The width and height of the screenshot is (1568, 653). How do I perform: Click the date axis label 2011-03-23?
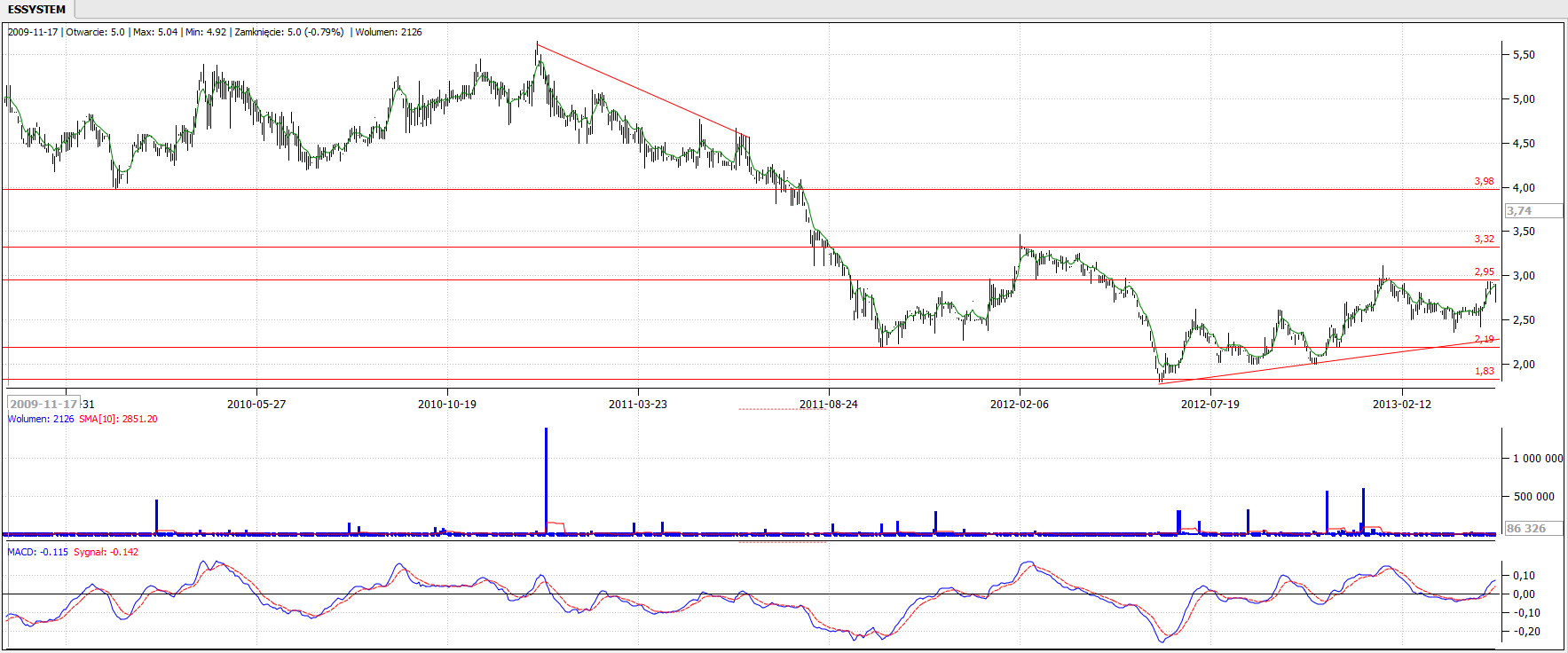pos(638,404)
